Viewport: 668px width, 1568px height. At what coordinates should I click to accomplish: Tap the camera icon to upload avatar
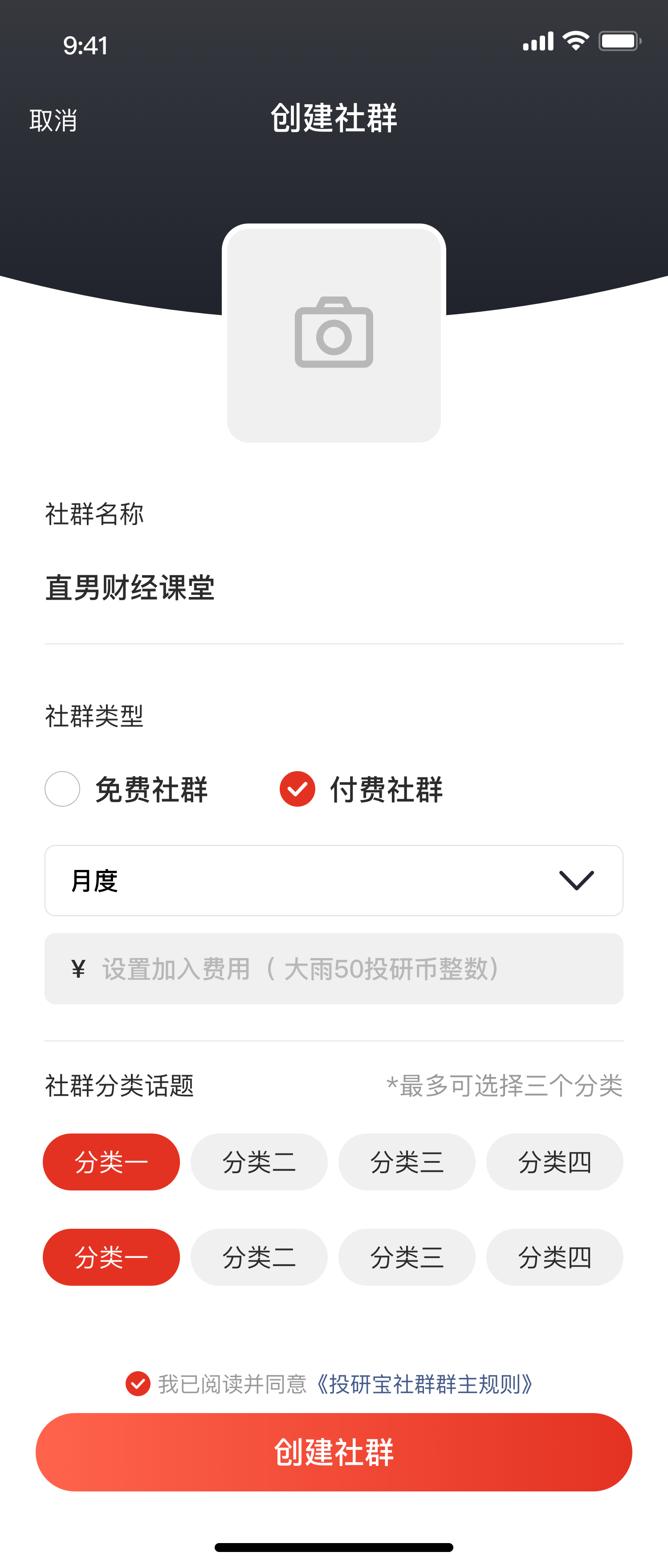(x=334, y=333)
